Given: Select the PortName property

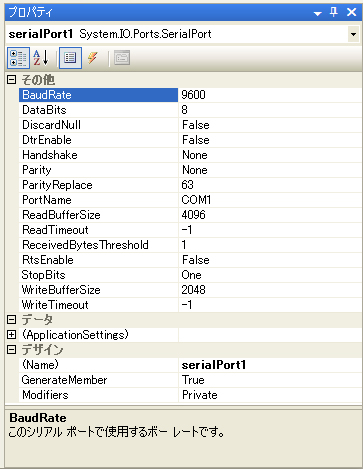Looking at the screenshot, I should tap(98, 200).
